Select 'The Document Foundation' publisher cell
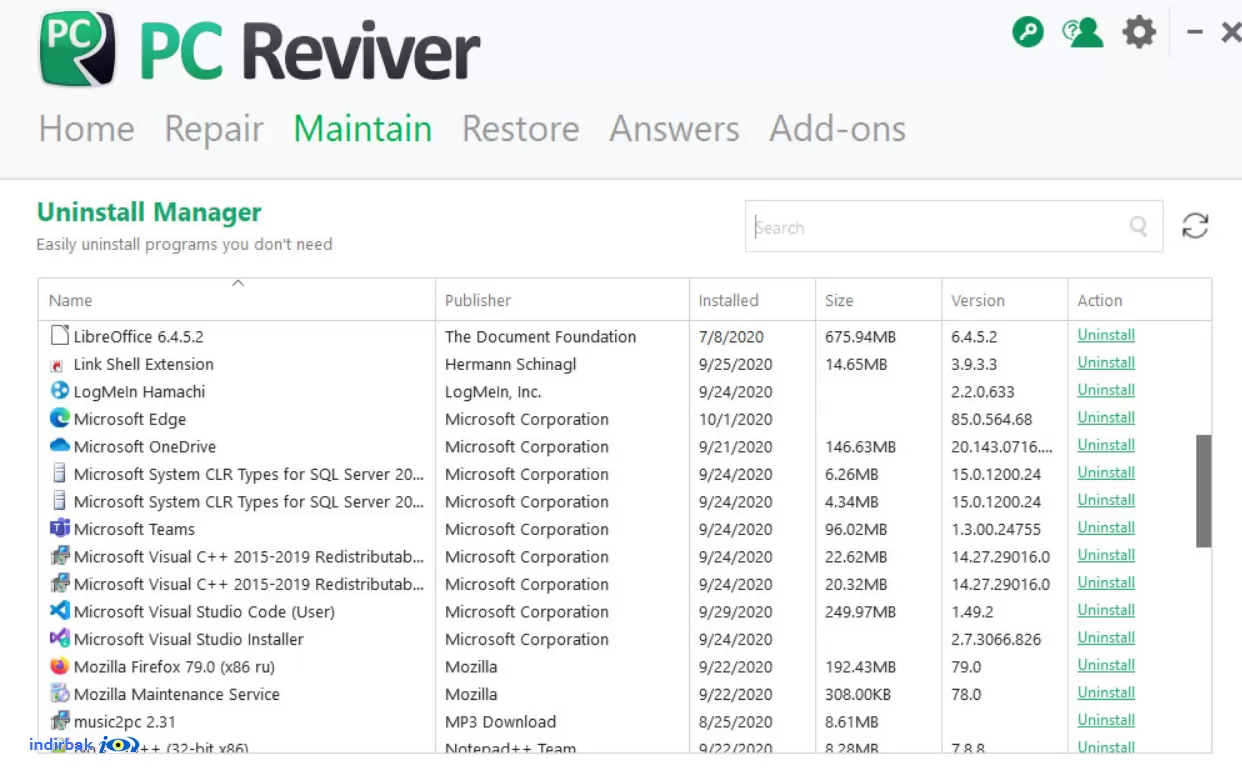Screen dimensions: 1242x773 540,337
